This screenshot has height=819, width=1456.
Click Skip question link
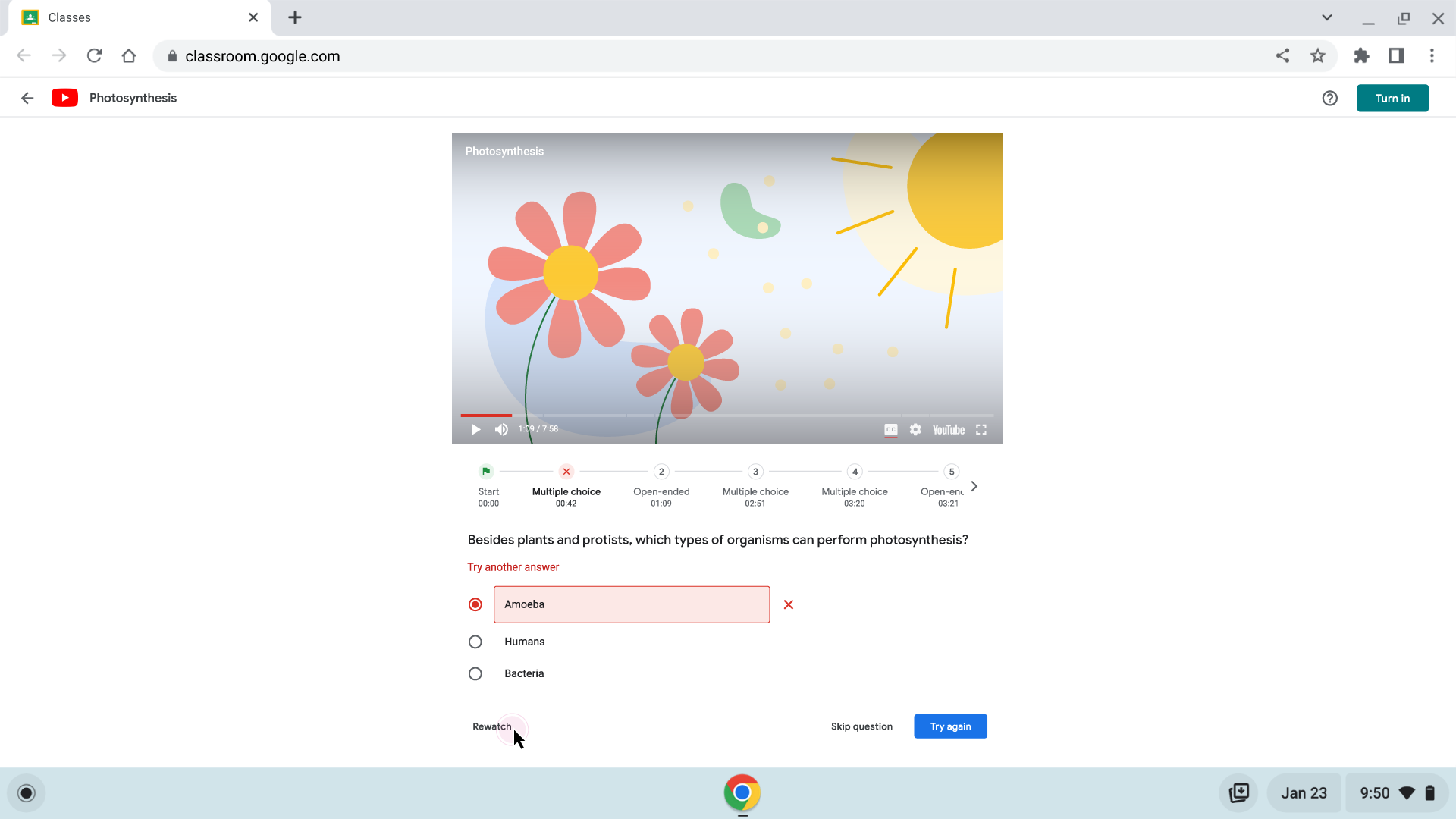862,726
